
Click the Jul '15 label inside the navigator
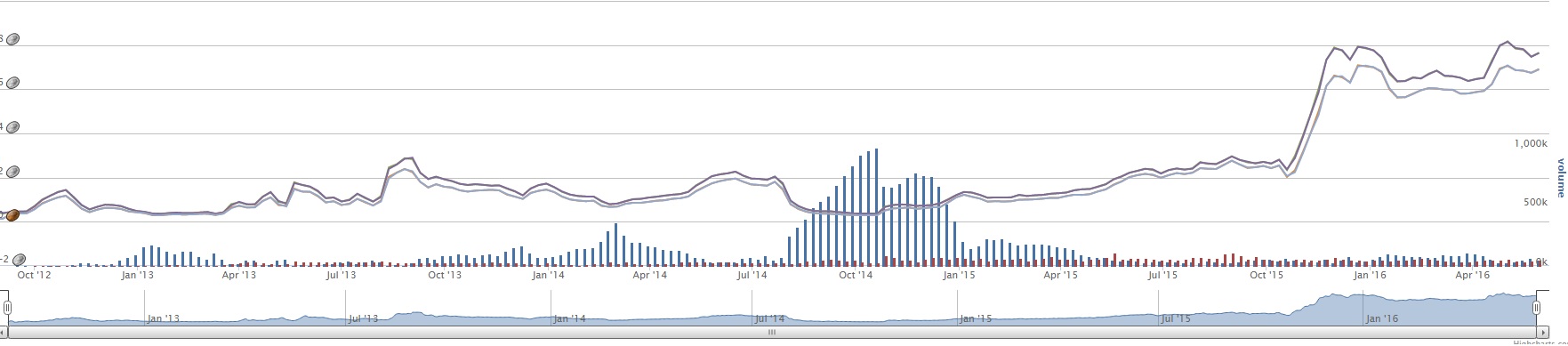click(1176, 318)
